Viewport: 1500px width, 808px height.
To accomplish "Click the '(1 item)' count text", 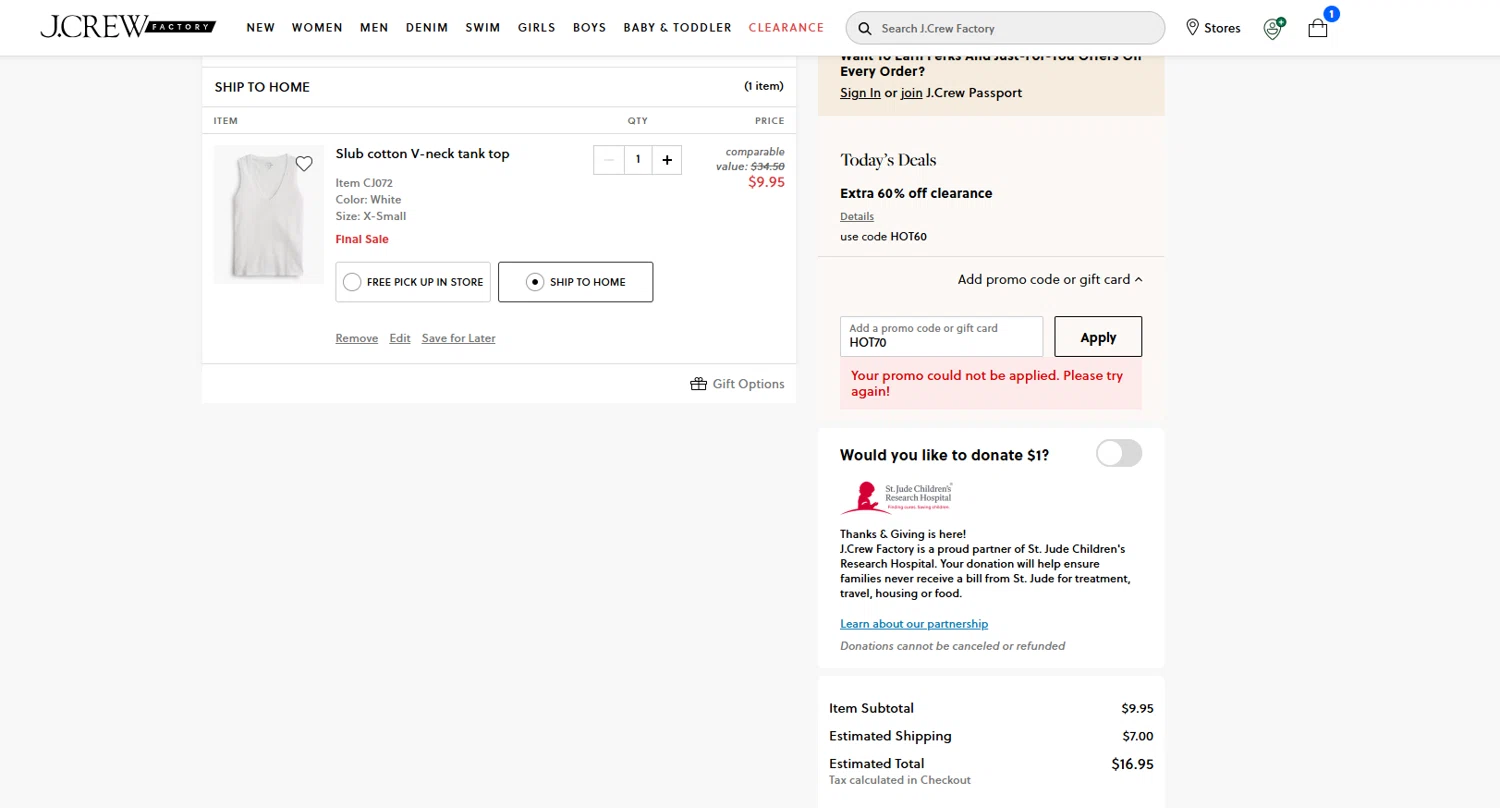I will pyautogui.click(x=764, y=87).
